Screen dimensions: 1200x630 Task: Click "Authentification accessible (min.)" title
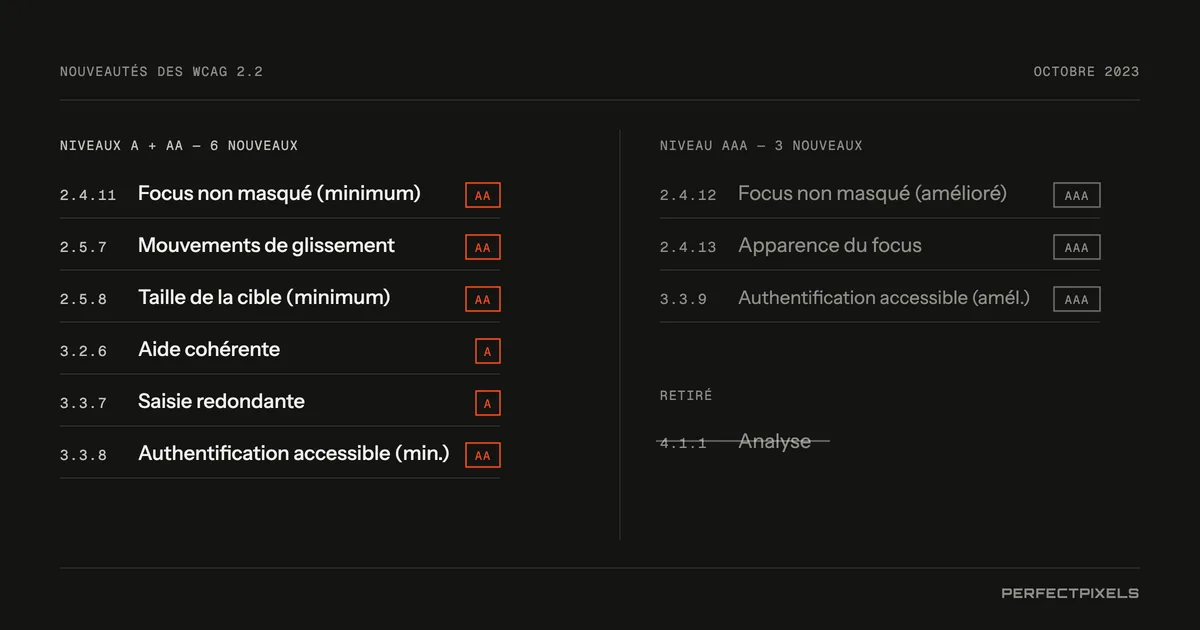(294, 454)
